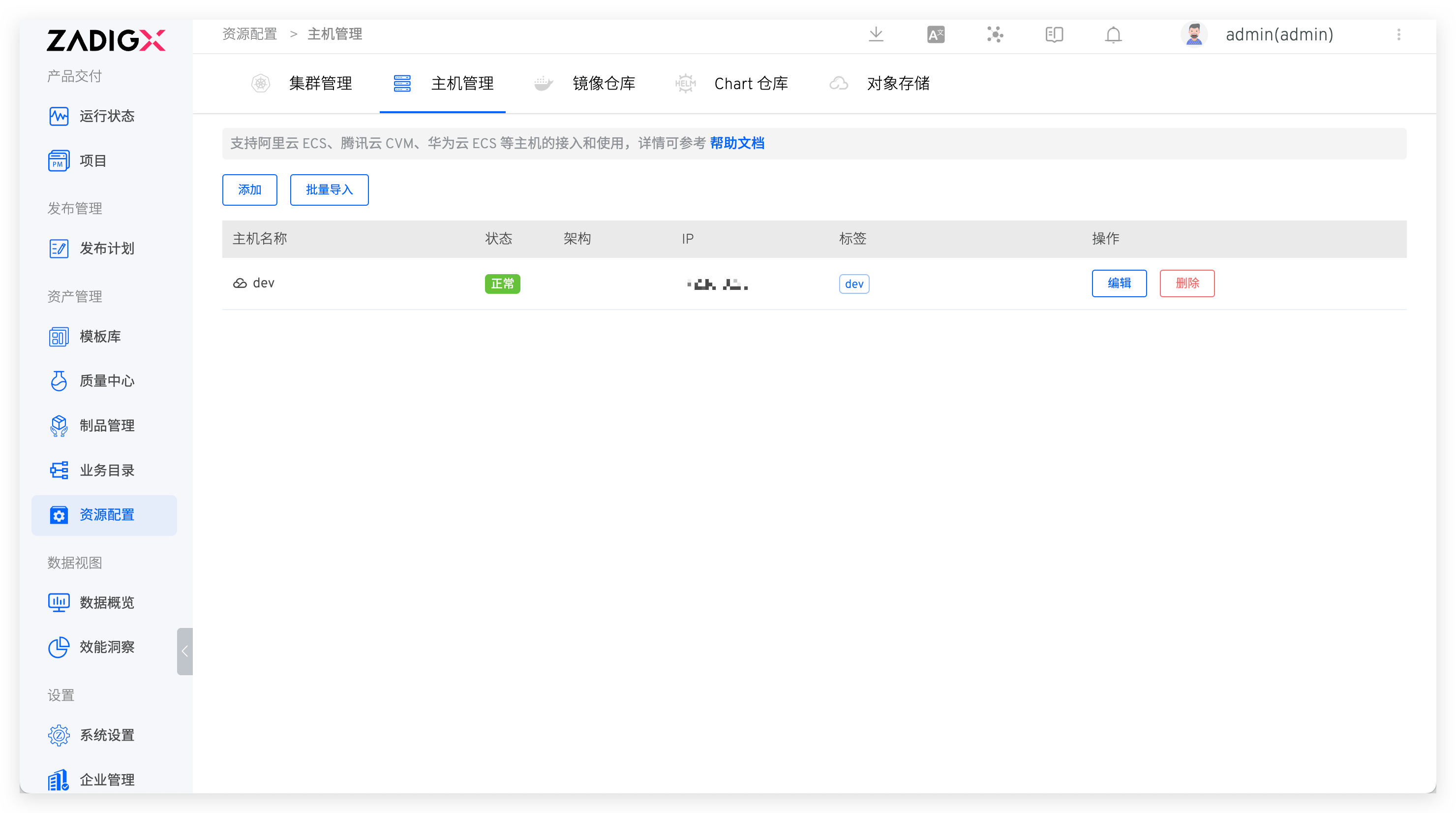1456x813 pixels.
Task: Open the language switcher icon
Action: [x=935, y=34]
